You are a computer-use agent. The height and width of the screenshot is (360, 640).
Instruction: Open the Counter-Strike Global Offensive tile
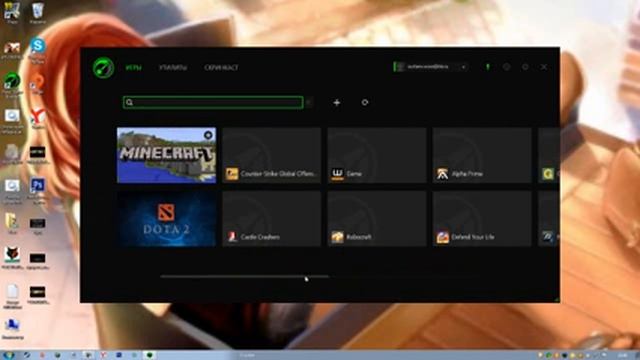point(272,155)
